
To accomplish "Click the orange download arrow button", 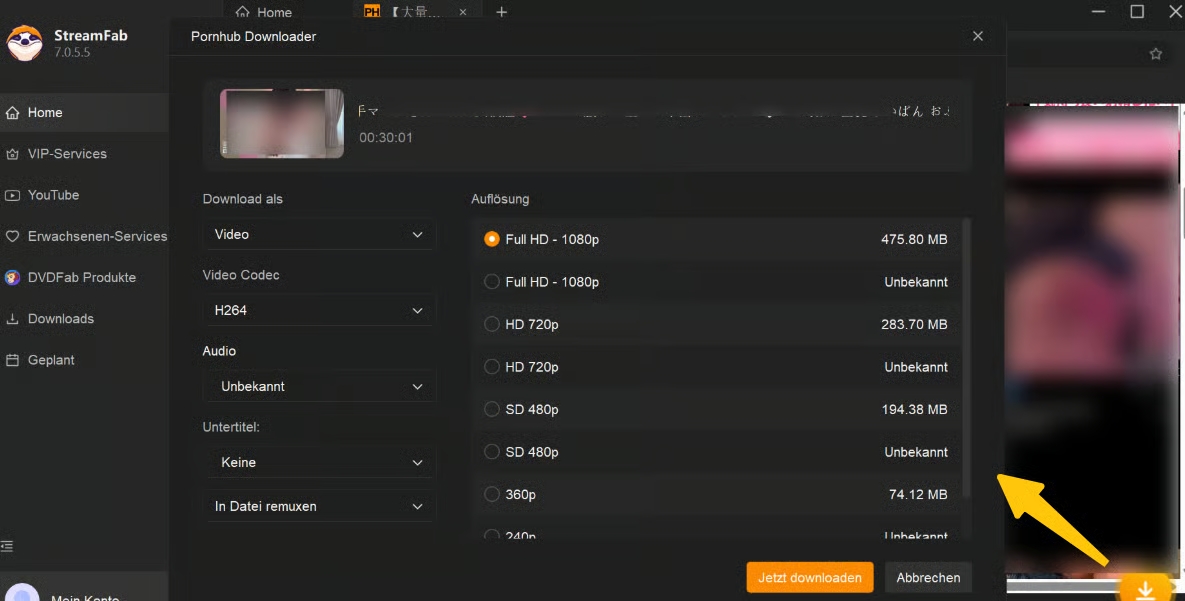I will tap(1146, 589).
